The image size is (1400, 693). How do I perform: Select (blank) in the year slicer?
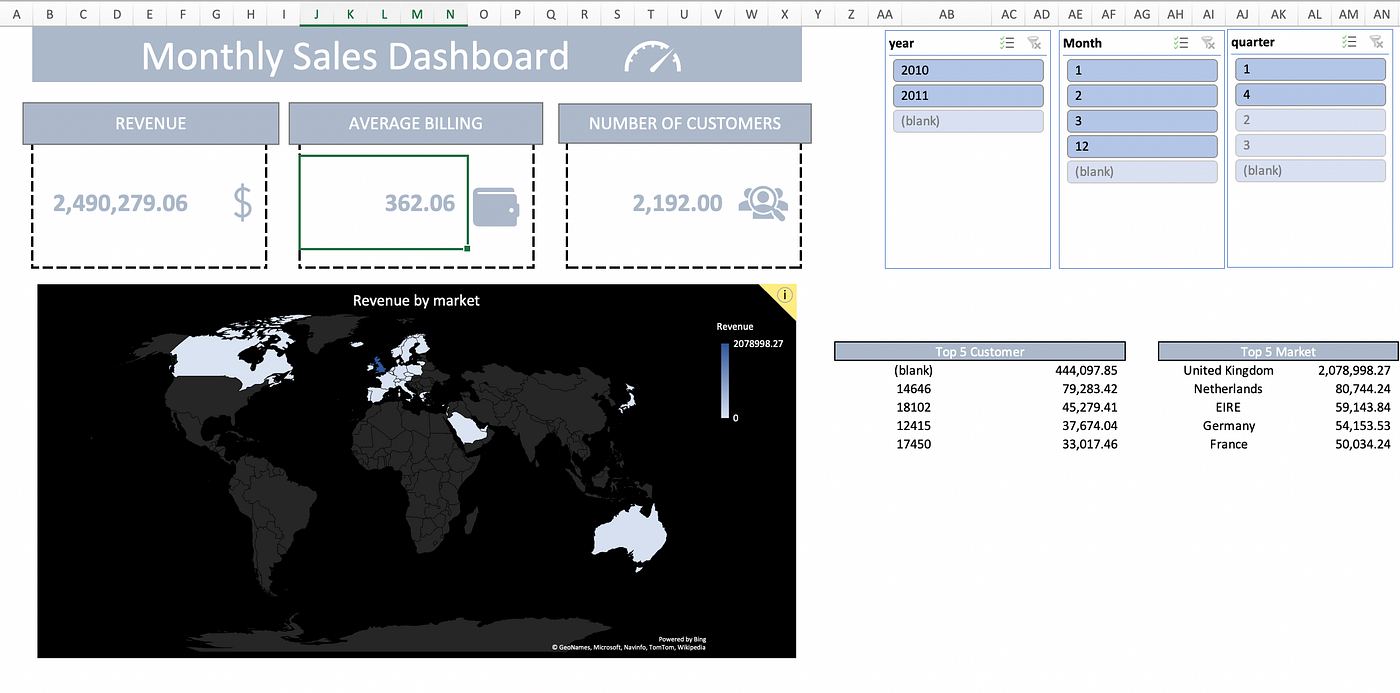pyautogui.click(x=967, y=120)
